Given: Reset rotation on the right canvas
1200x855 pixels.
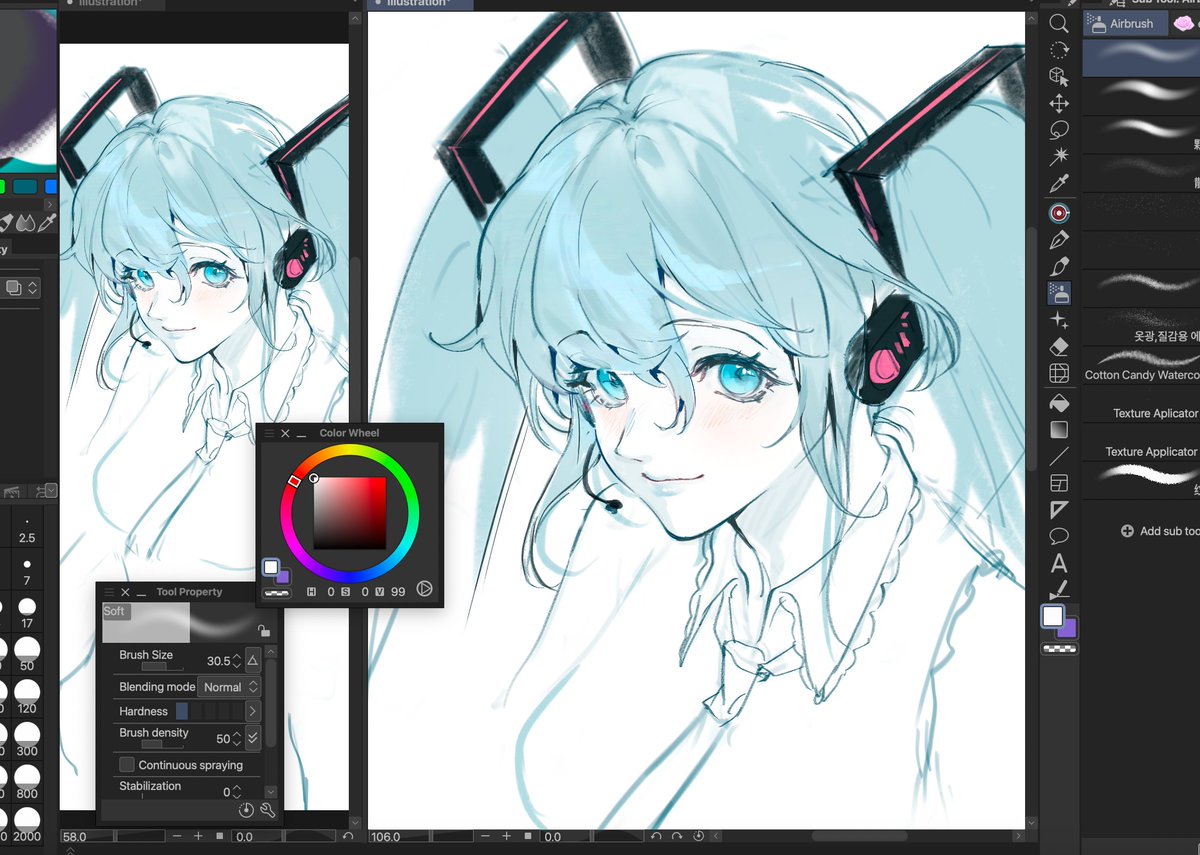Looking at the screenshot, I should coord(699,836).
